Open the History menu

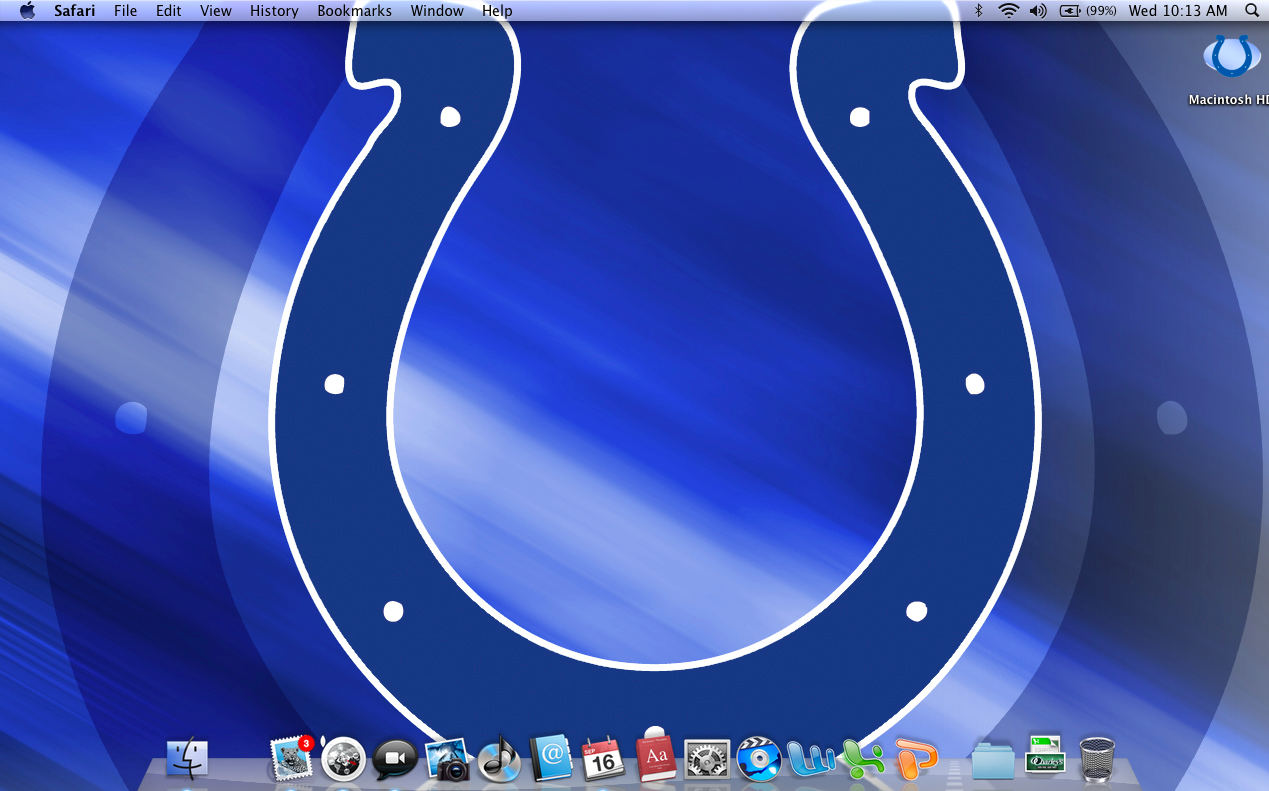[274, 11]
